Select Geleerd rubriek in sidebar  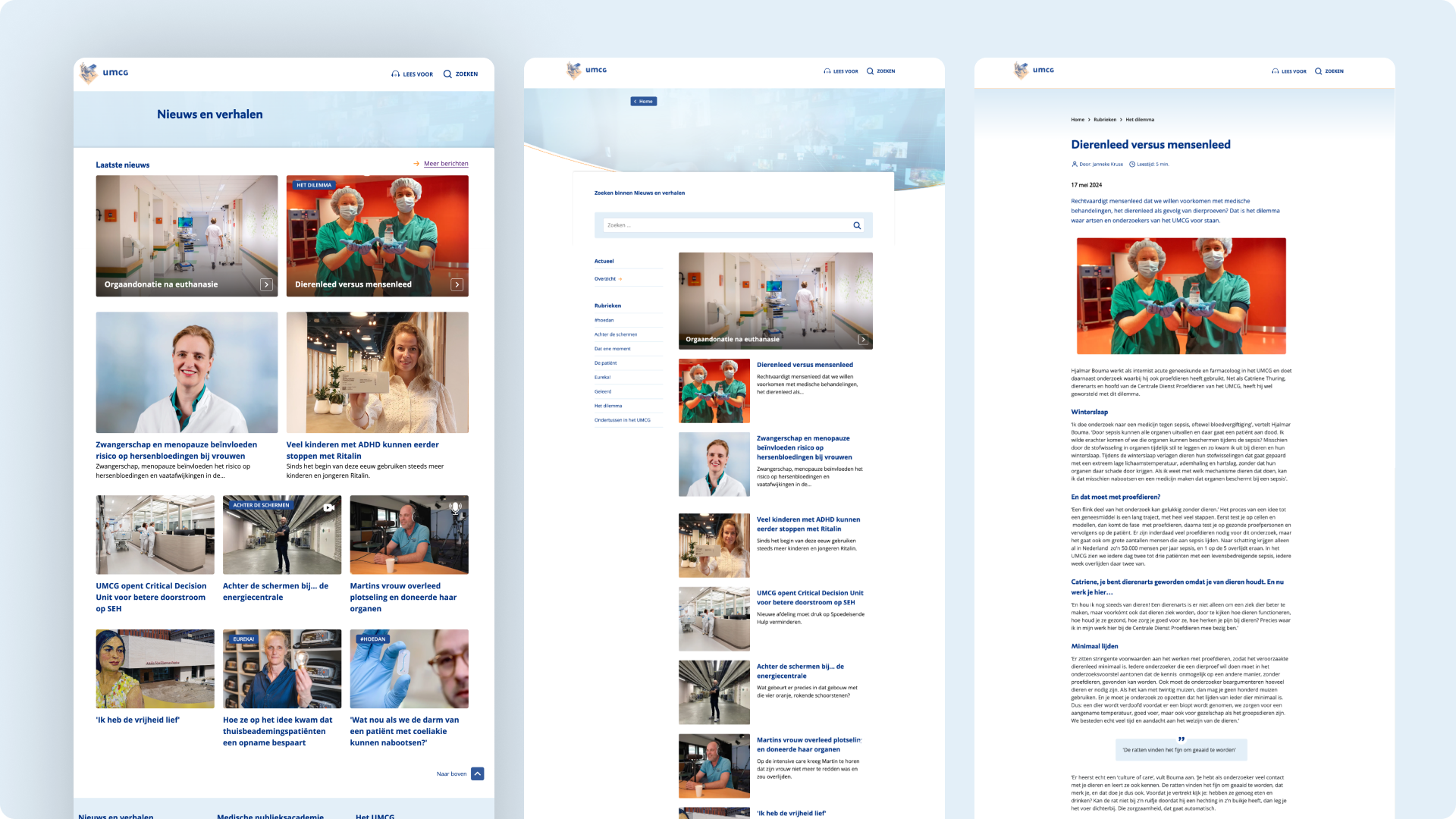[603, 392]
